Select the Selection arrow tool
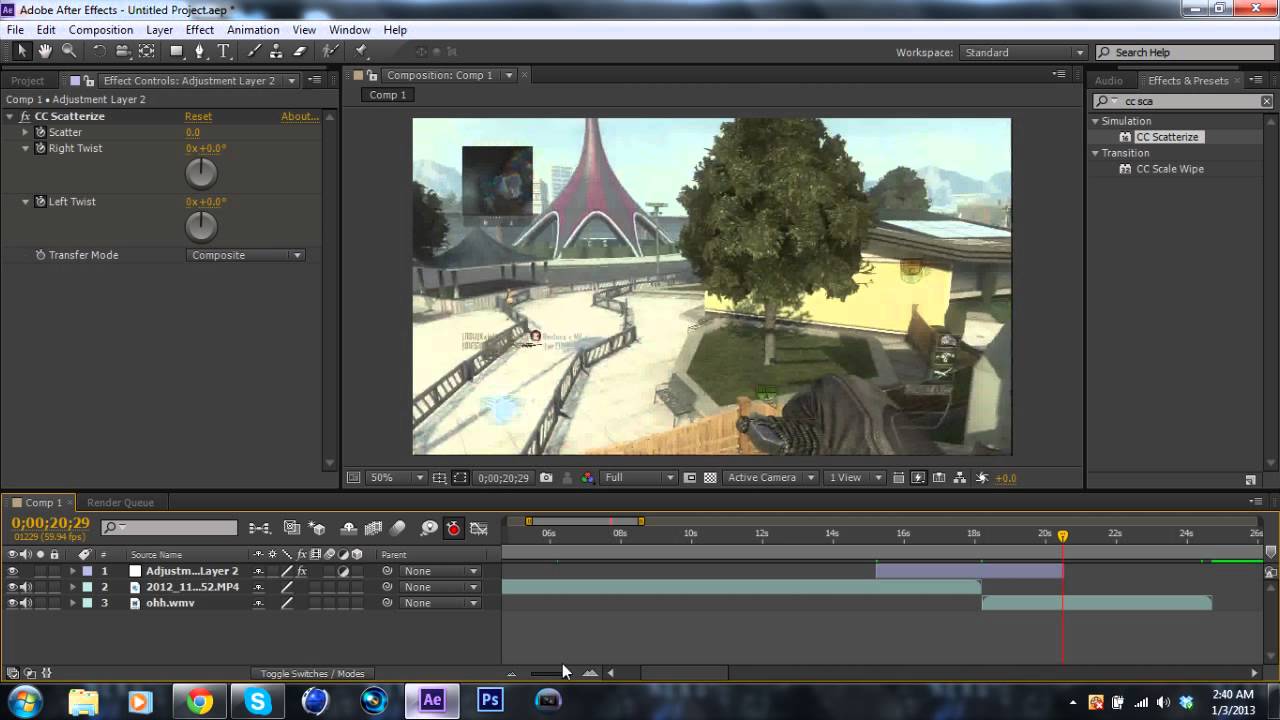Image resolution: width=1280 pixels, height=720 pixels. click(x=22, y=51)
